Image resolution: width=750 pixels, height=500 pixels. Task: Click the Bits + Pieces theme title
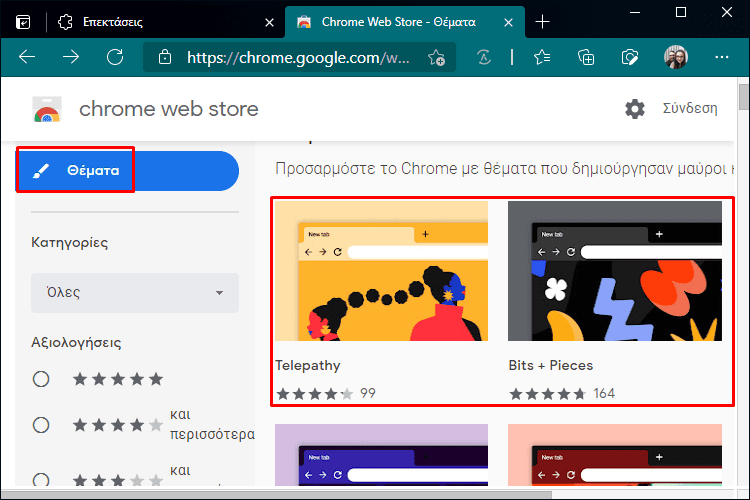(x=551, y=366)
